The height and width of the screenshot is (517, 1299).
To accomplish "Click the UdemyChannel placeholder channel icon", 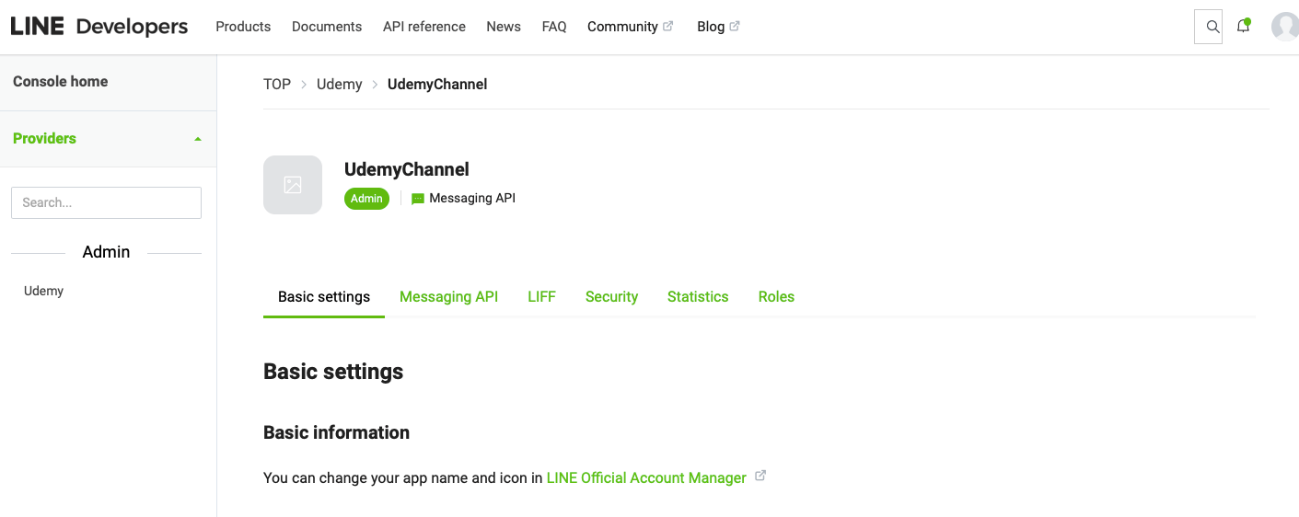I will click(292, 184).
